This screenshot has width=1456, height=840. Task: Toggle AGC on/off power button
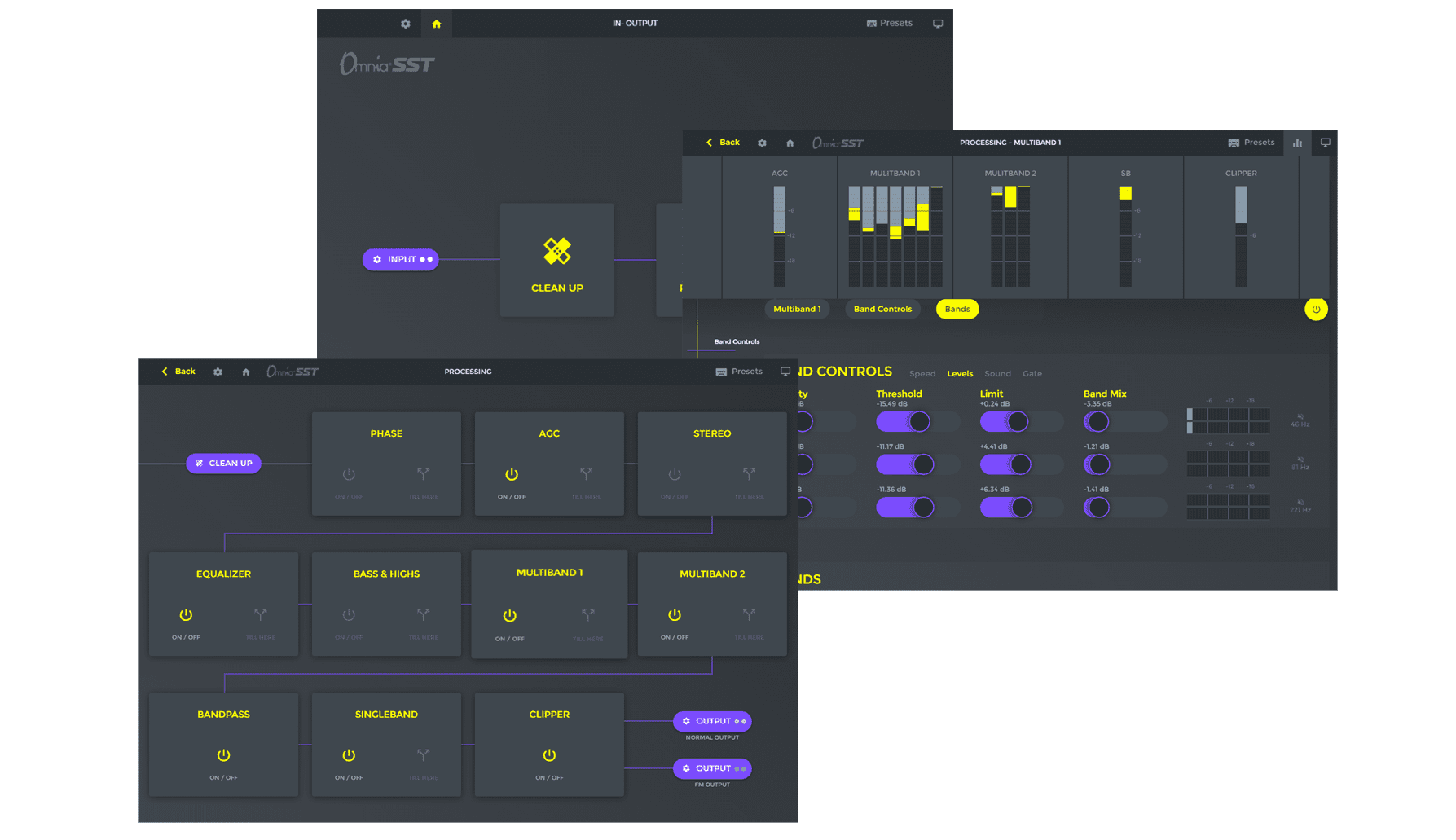point(512,474)
